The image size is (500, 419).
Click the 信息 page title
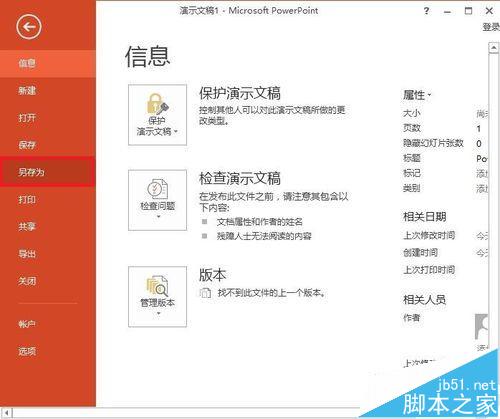click(148, 57)
